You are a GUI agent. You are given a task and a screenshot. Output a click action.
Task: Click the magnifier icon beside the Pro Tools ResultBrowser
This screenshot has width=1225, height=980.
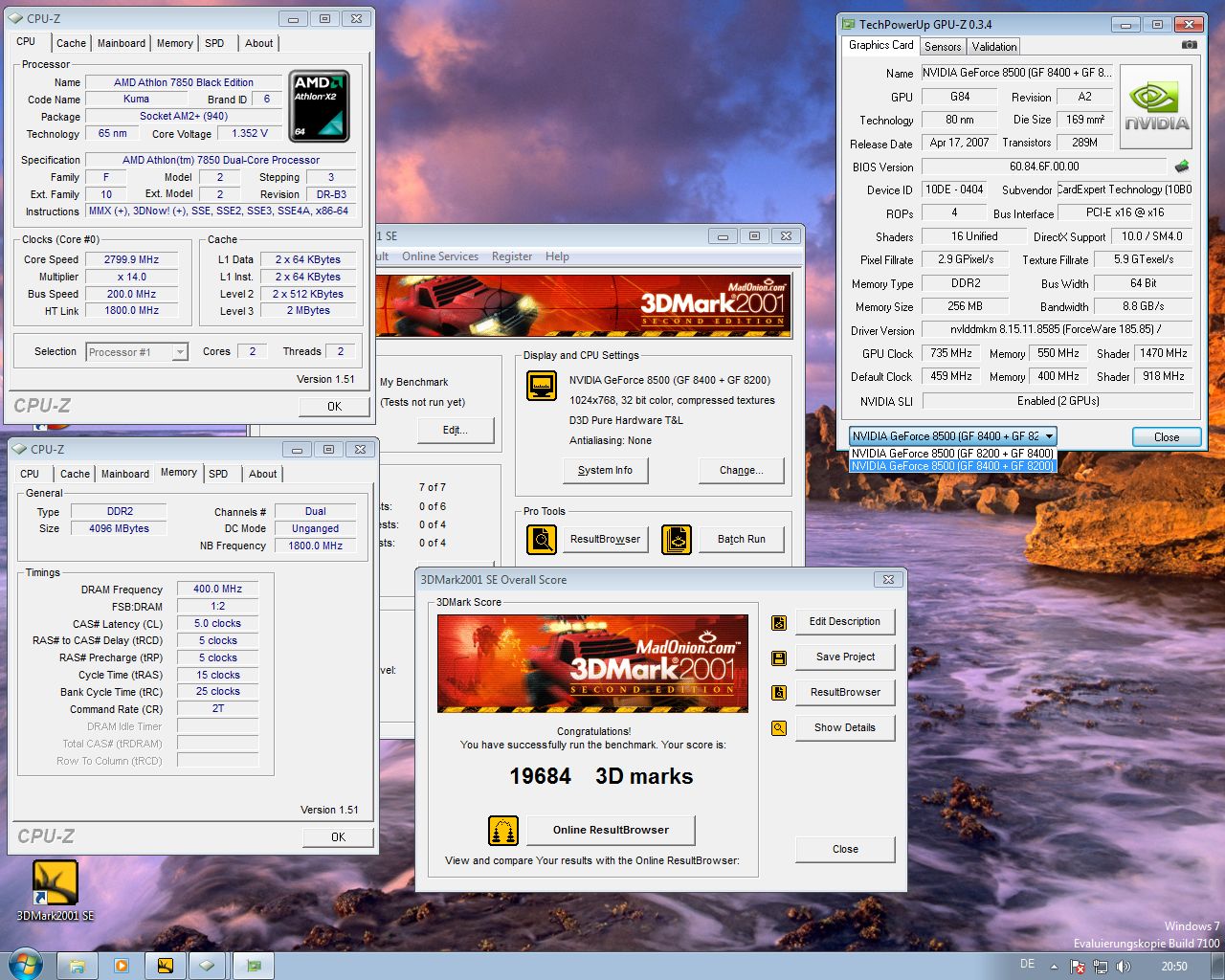click(x=542, y=540)
